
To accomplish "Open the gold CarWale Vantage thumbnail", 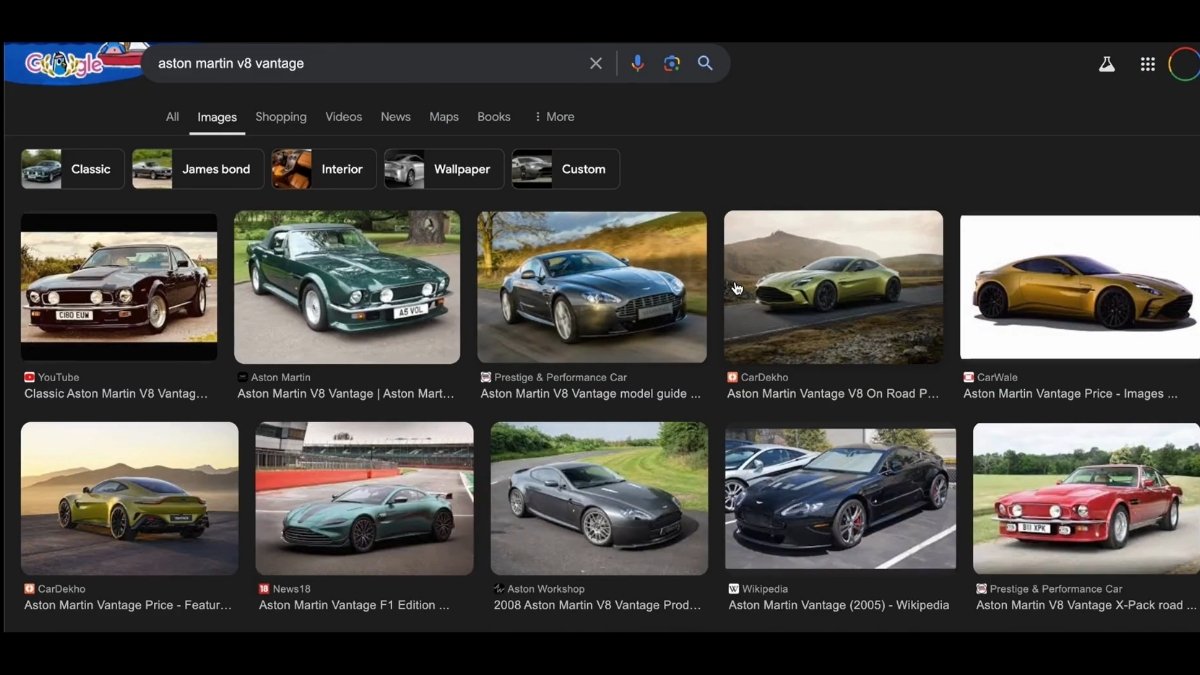I will click(1080, 287).
